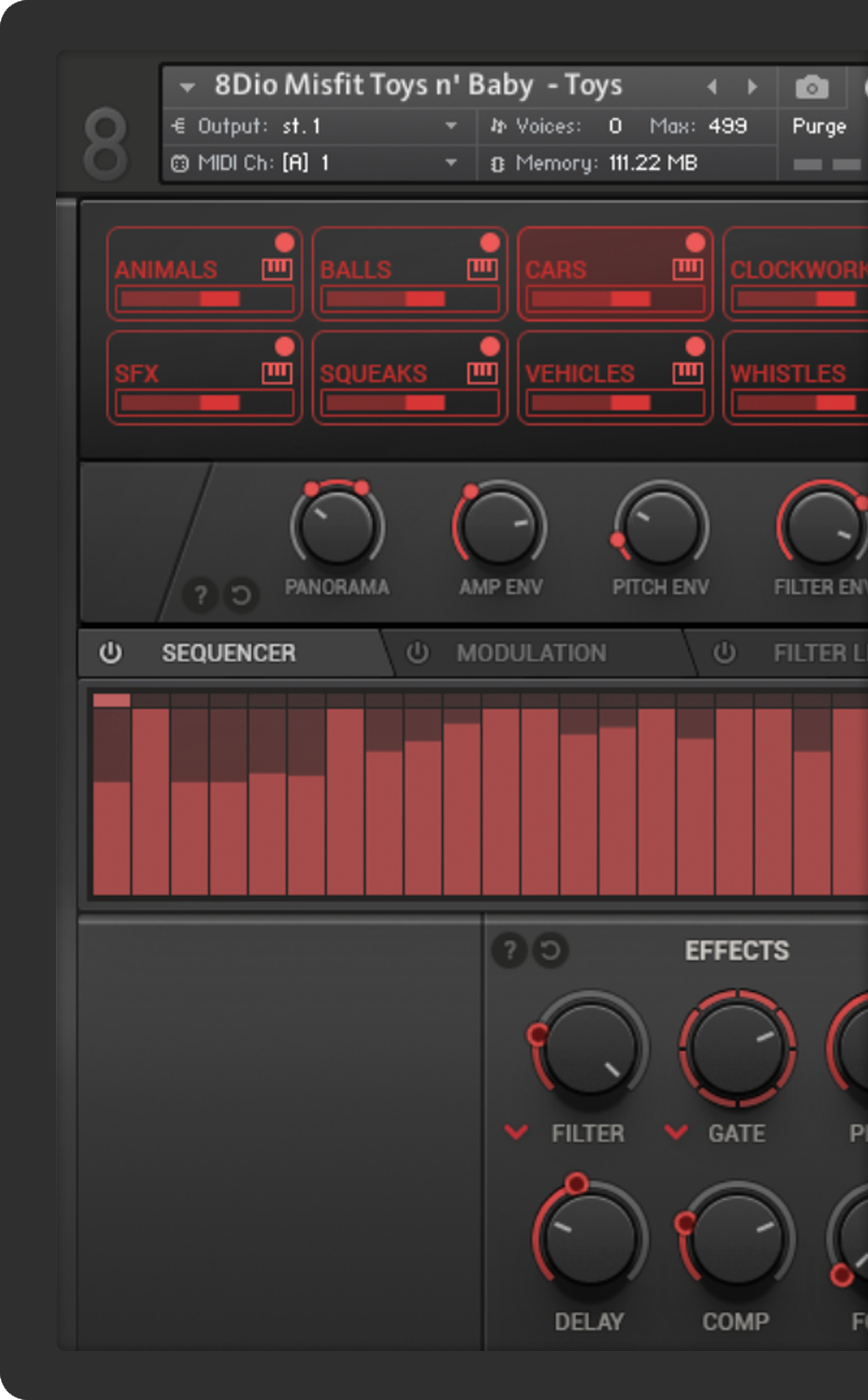Enable the MODULATION power button
The width and height of the screenshot is (868, 1400).
(418, 653)
